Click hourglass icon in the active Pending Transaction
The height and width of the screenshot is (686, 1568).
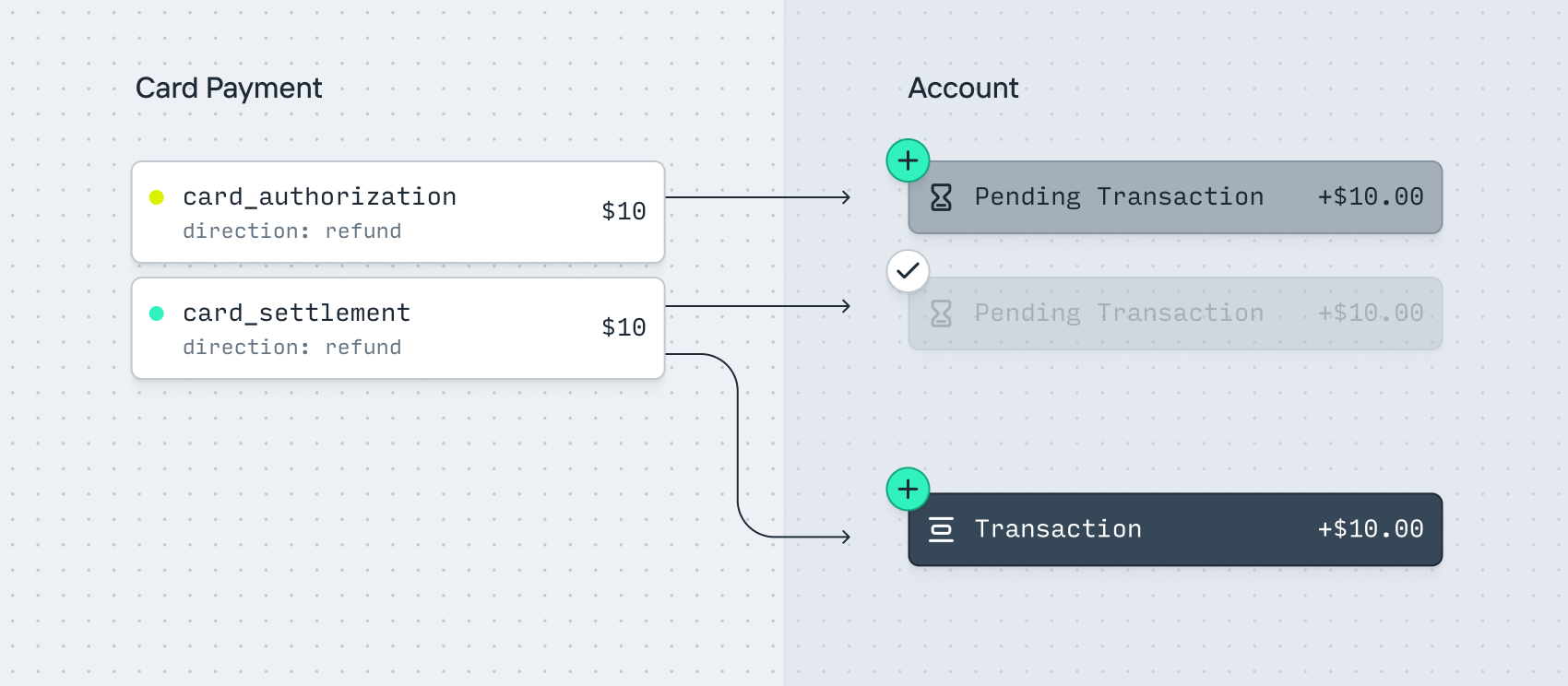coord(941,196)
